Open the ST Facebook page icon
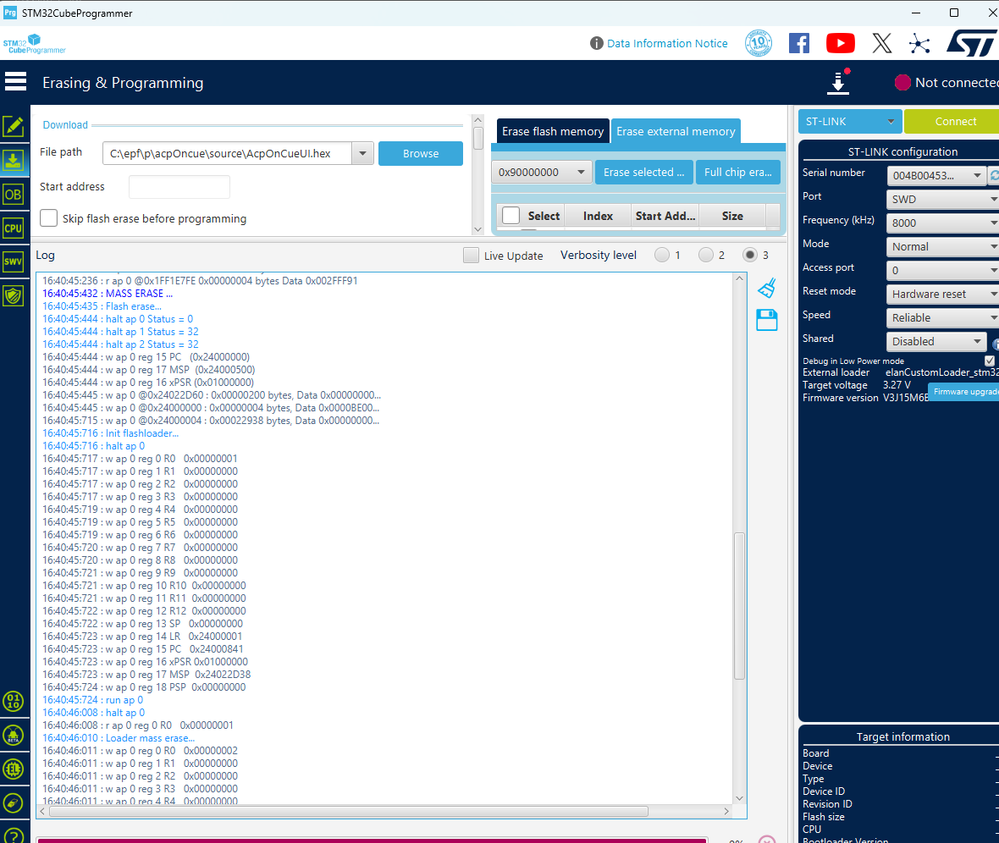Screen dimensions: 999x843 [x=799, y=43]
